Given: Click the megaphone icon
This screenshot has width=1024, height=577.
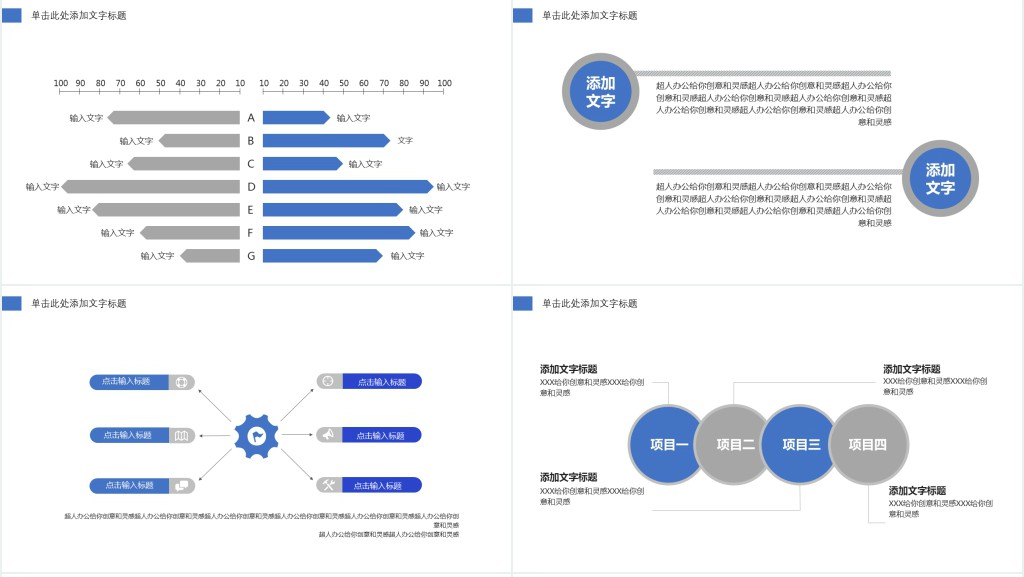Looking at the screenshot, I should (x=329, y=435).
